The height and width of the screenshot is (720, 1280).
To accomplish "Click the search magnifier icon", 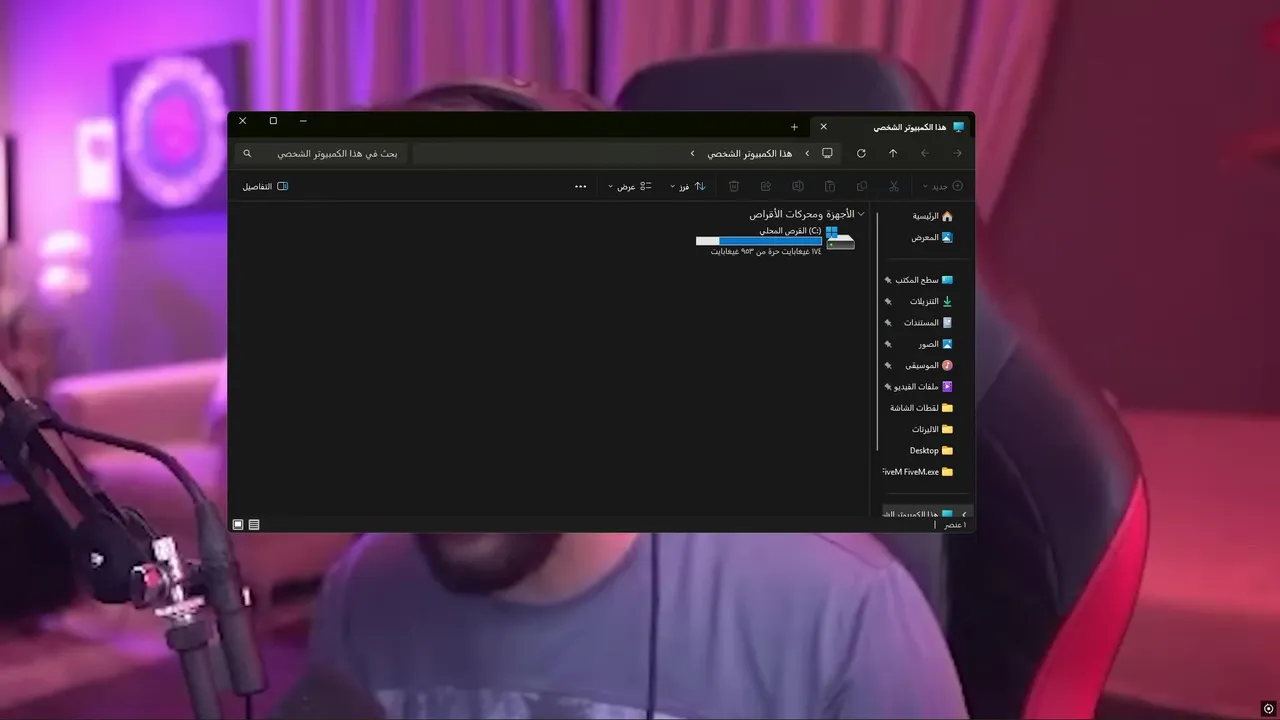I will click(248, 153).
